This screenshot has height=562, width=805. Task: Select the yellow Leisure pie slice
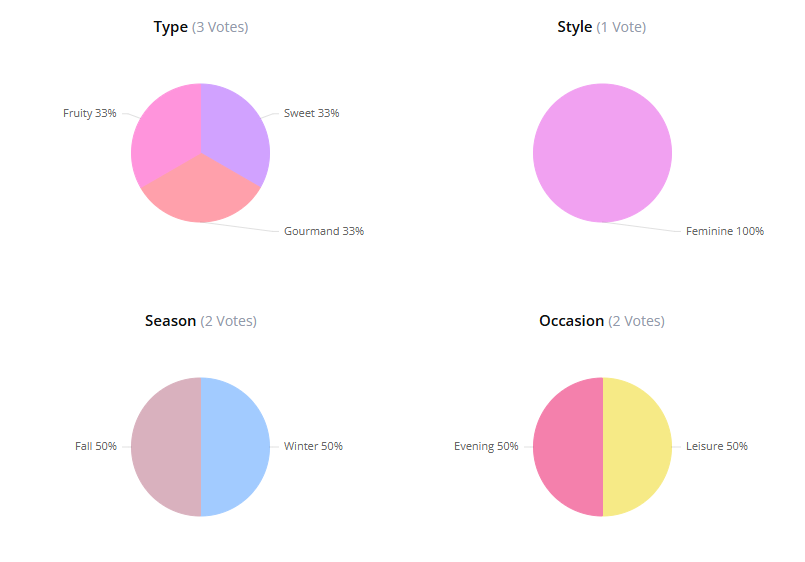(637, 447)
